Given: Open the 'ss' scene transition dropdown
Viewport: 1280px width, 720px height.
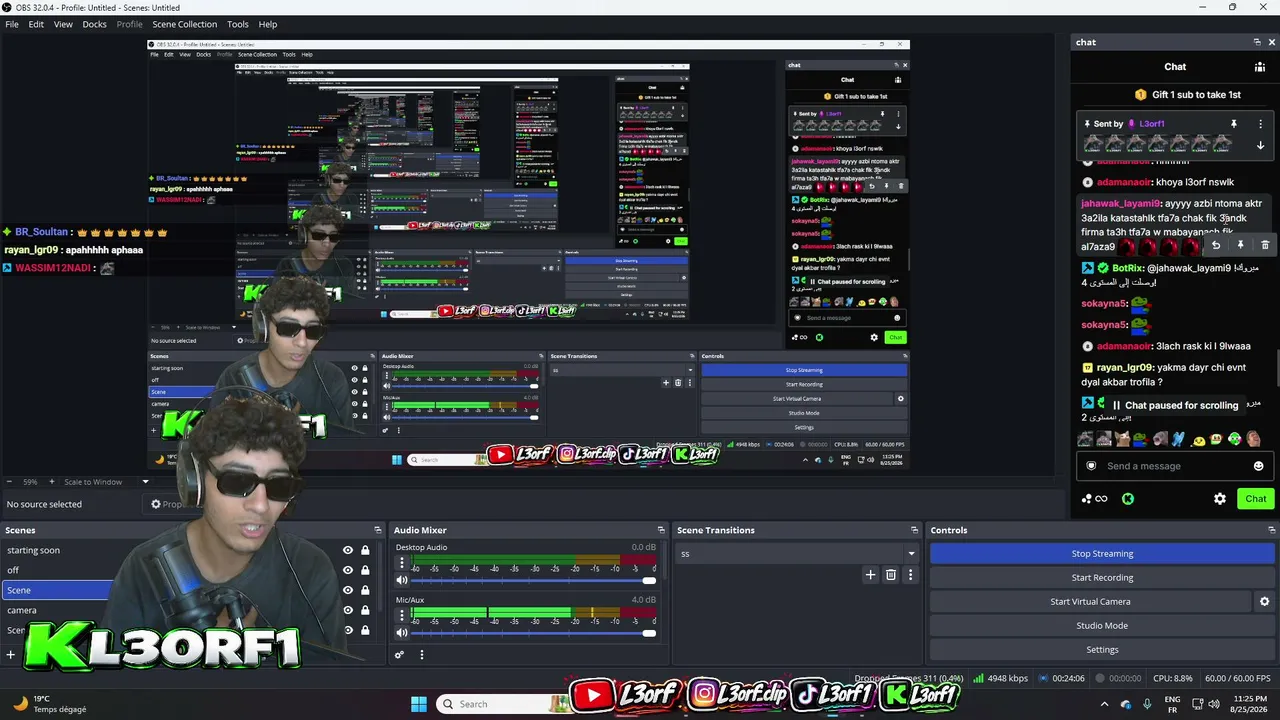Looking at the screenshot, I should [x=797, y=553].
